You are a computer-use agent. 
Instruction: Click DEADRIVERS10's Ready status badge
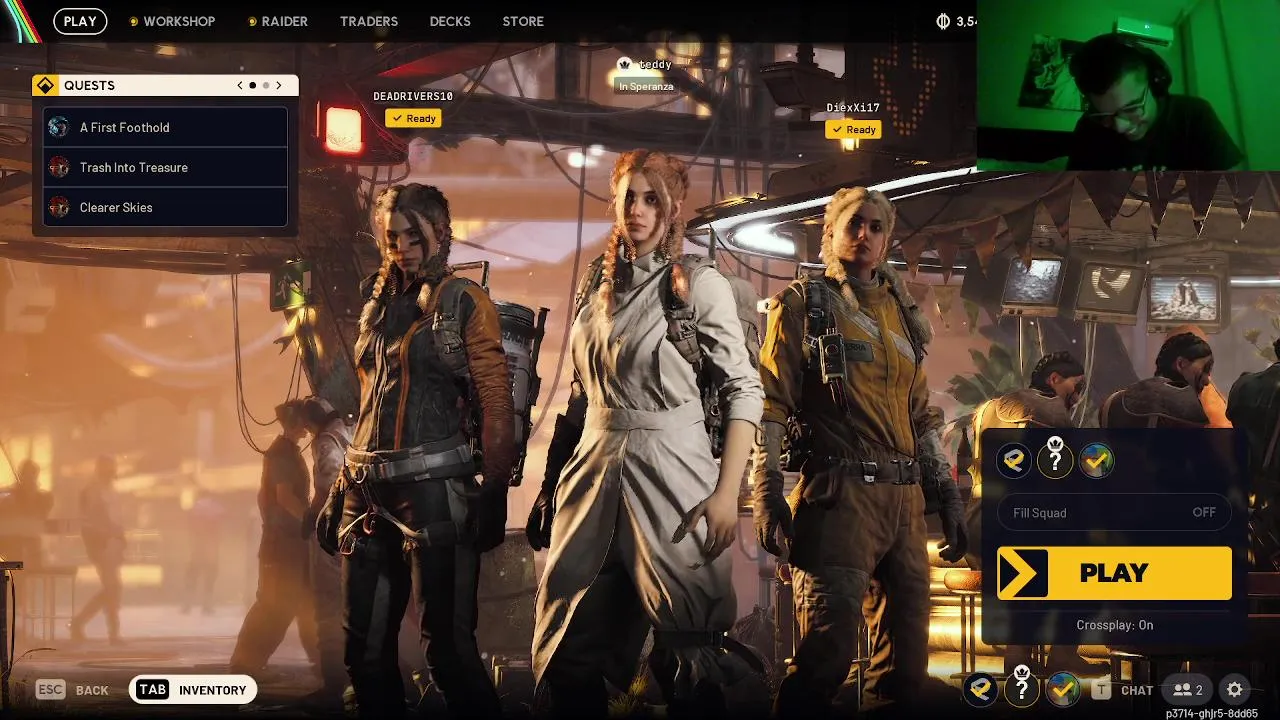(413, 118)
